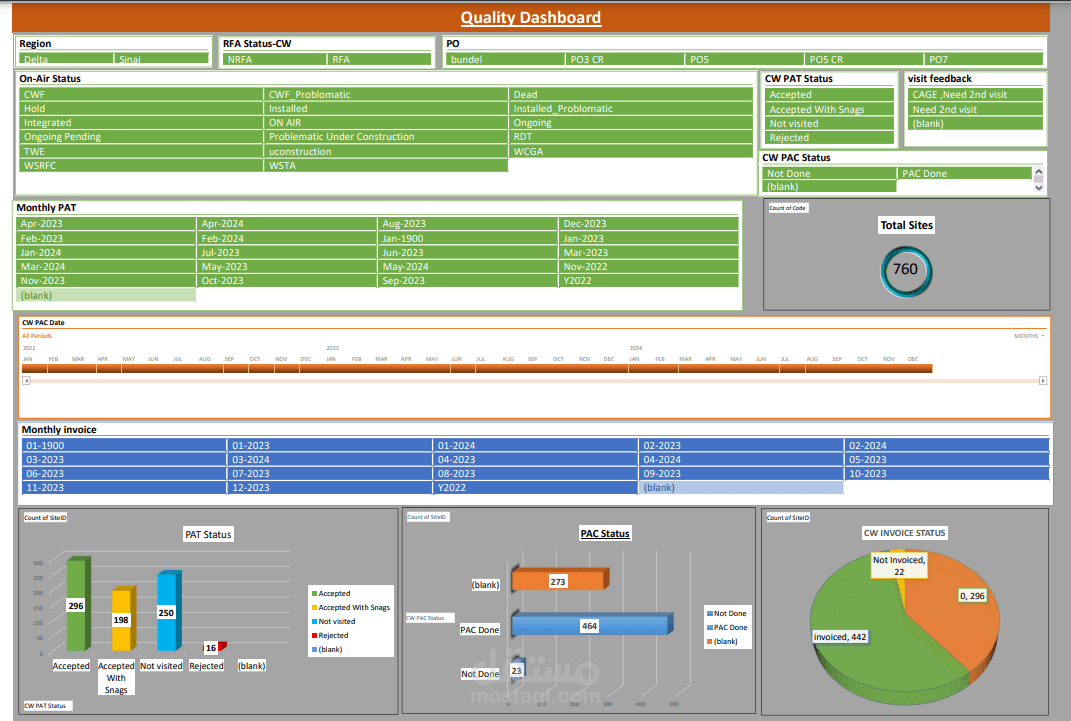Filter RFA Status-CW by NRFA
1071x721 pixels.
pyautogui.click(x=275, y=59)
